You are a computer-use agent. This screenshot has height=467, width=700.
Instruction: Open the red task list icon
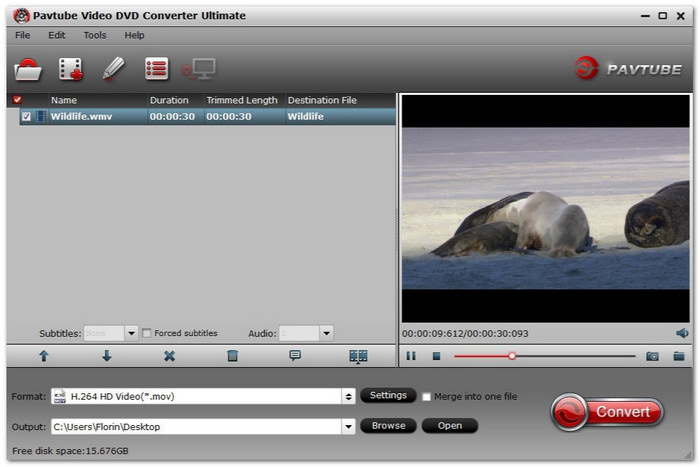(157, 69)
